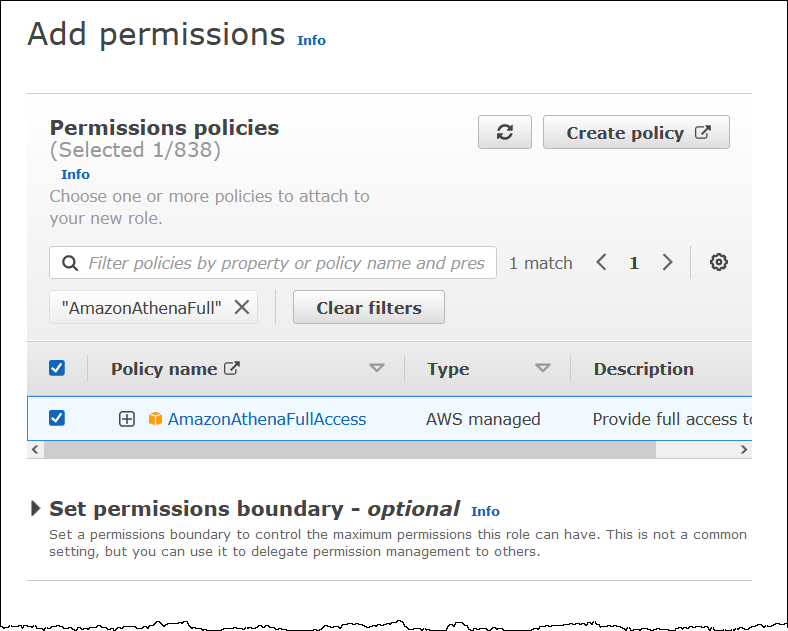Go to next page of policy results
This screenshot has width=788, height=631.
click(x=667, y=263)
